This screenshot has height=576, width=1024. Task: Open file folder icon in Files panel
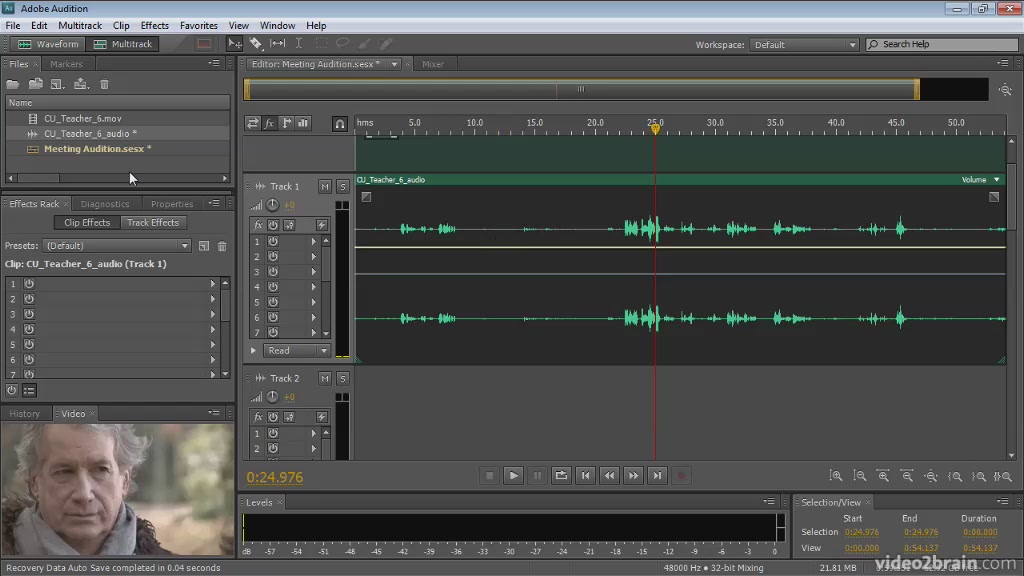(12, 84)
